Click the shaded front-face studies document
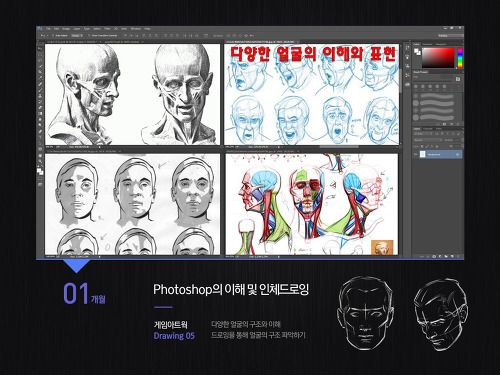The image size is (500, 375). [132, 204]
